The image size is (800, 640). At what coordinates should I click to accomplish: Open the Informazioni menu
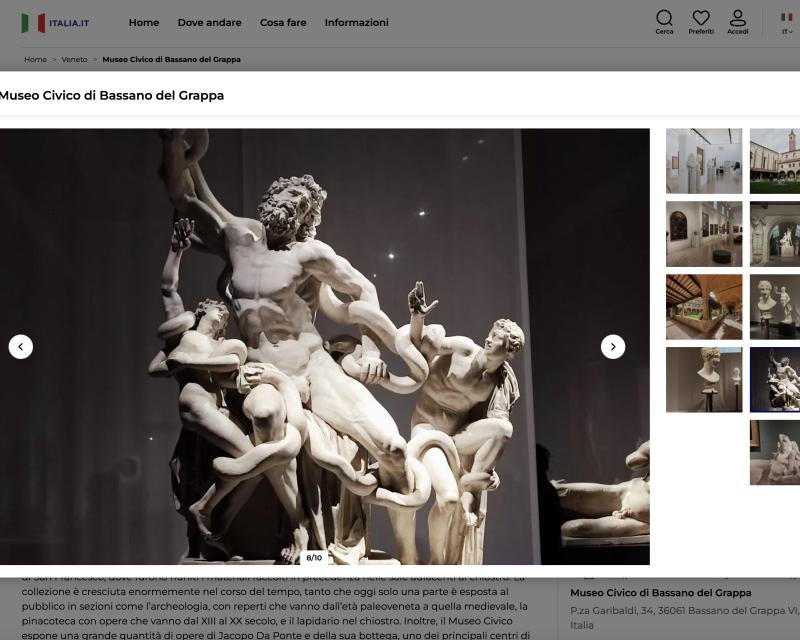356,22
